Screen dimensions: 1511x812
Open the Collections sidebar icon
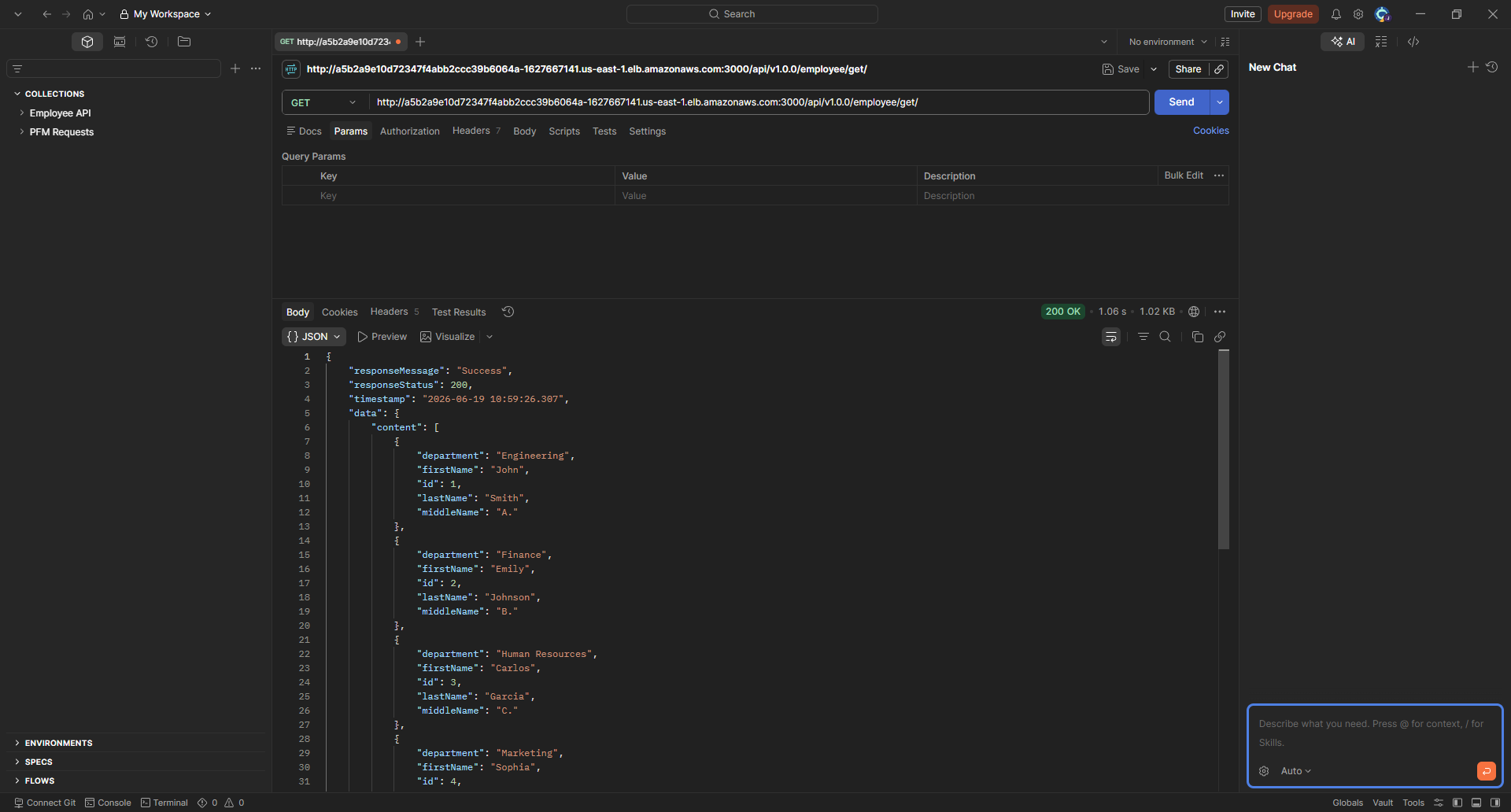point(87,42)
